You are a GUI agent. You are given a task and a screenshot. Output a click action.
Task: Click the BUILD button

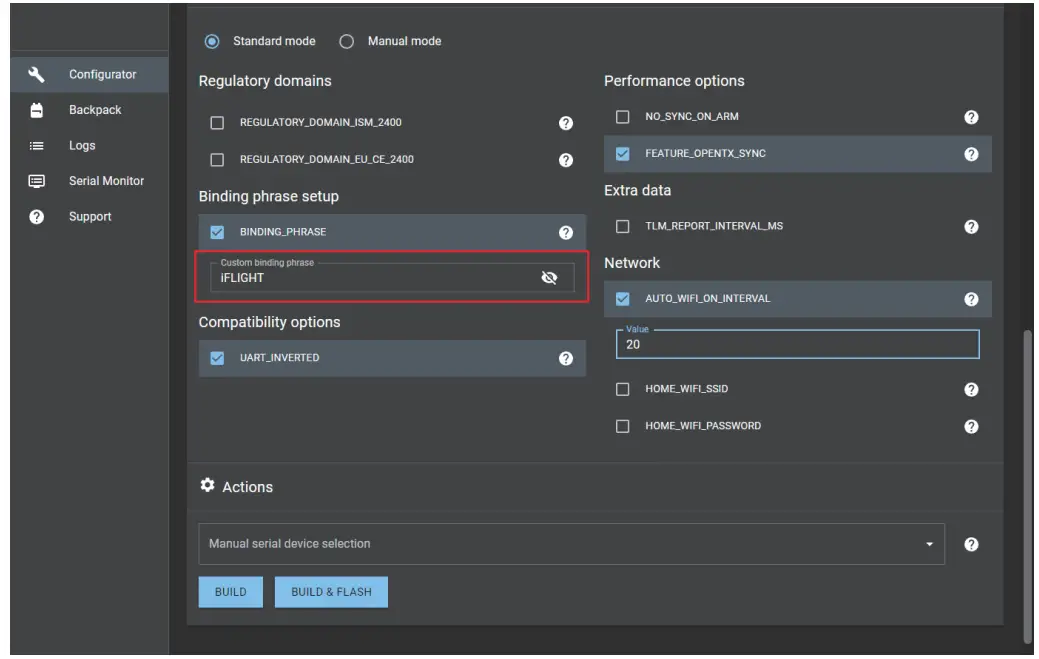click(230, 592)
